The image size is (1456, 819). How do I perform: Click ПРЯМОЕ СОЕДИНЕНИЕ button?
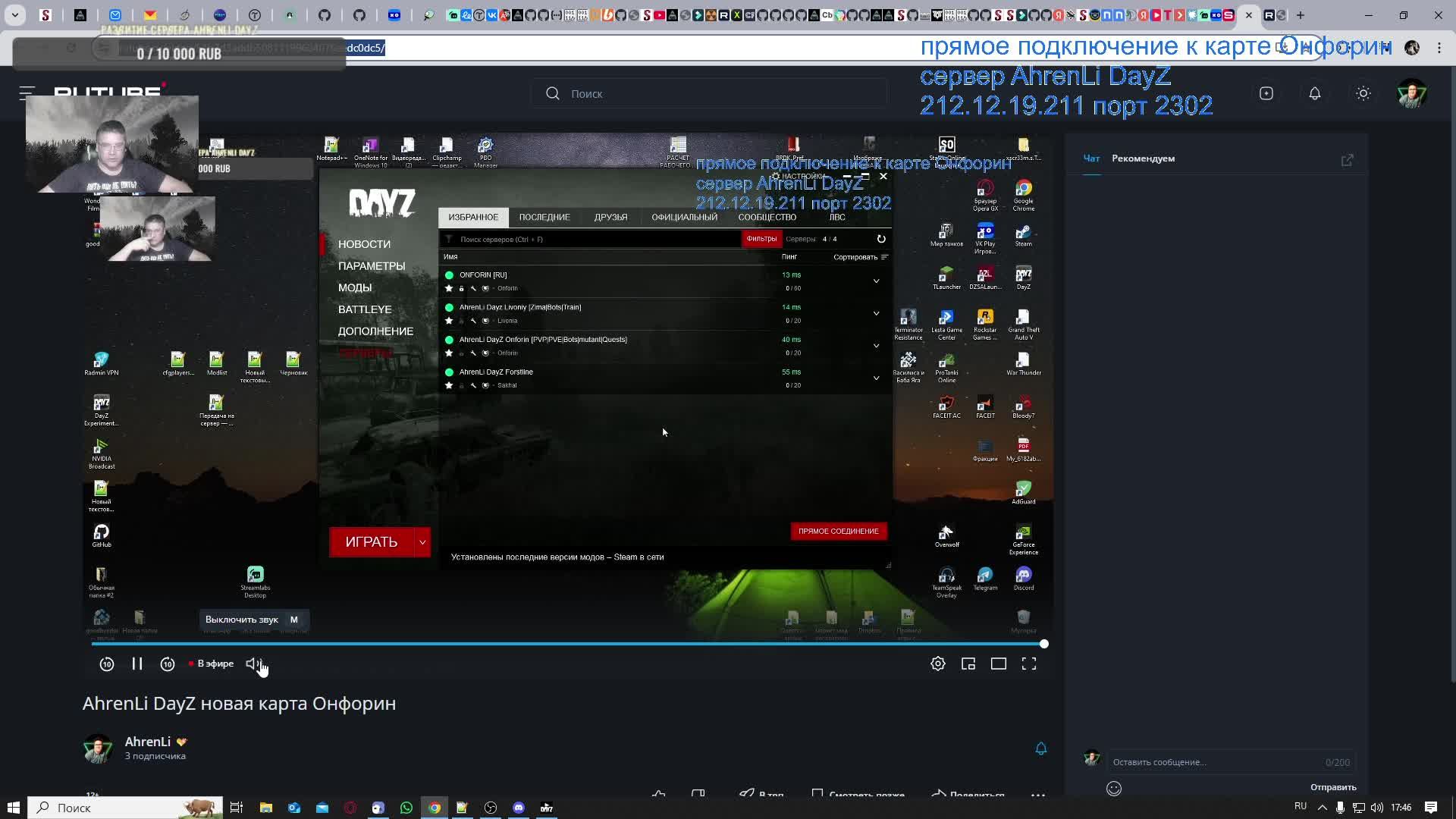838,531
